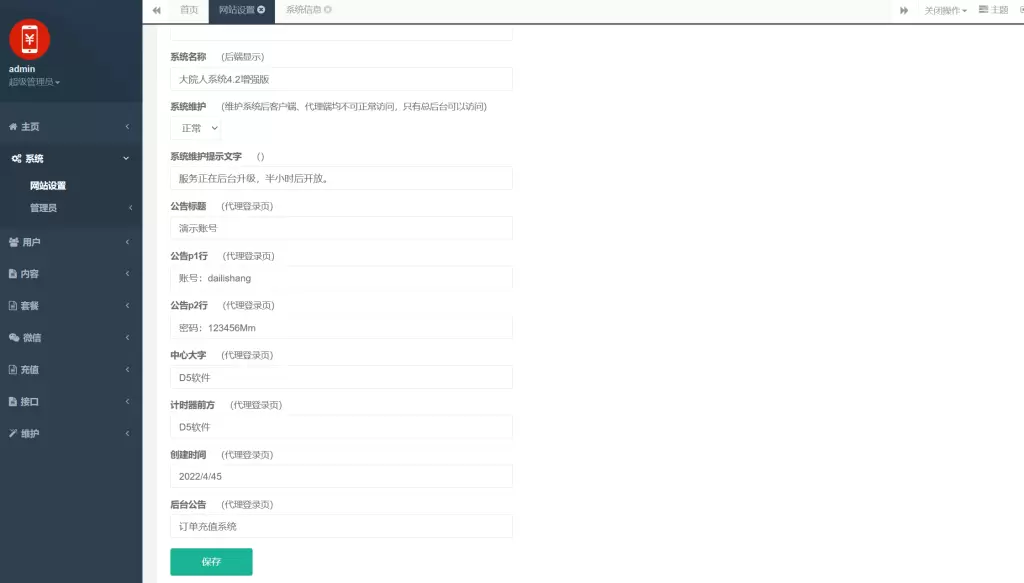Click the 计时器前方 input field
Screen dimensions: 1024x583
pyautogui.click(x=341, y=427)
